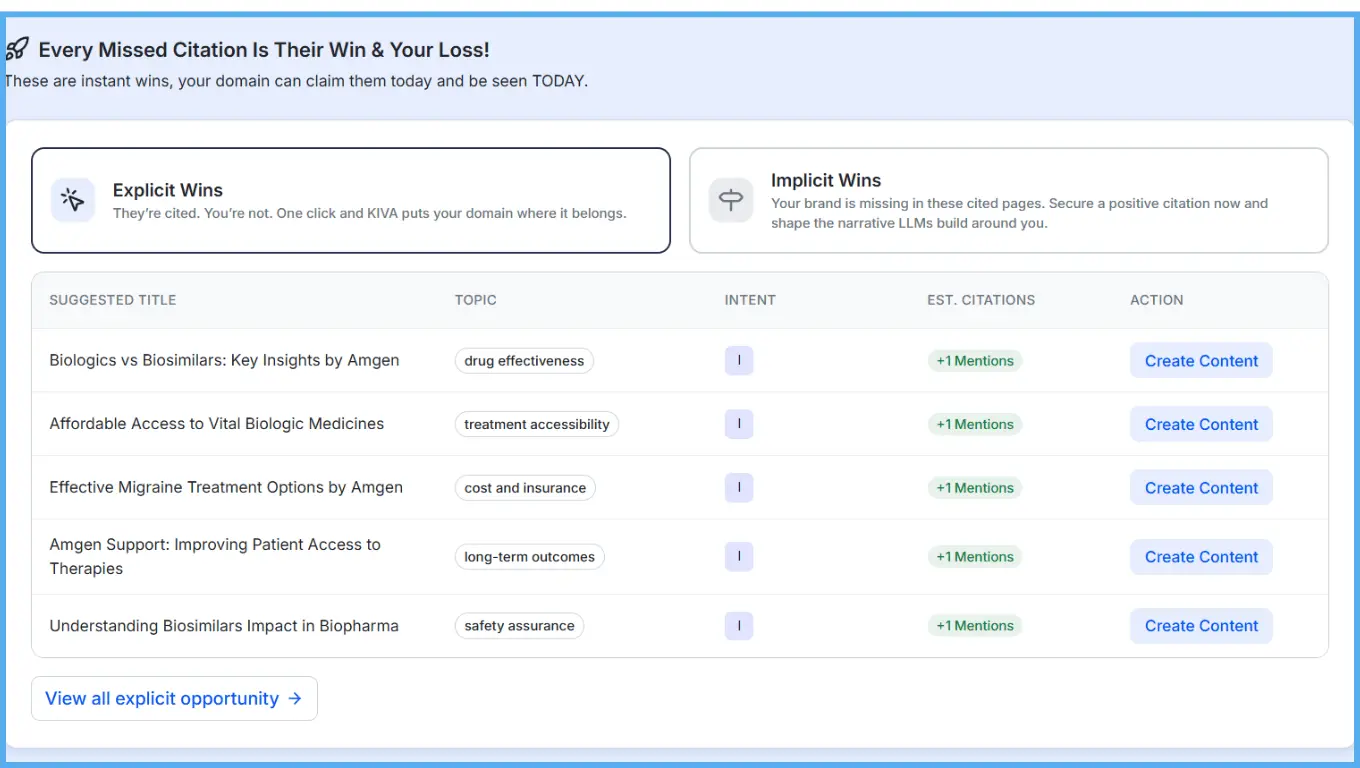The image size is (1360, 768).
Task: Click the 'long-term outcomes' topic chip
Action: [529, 556]
